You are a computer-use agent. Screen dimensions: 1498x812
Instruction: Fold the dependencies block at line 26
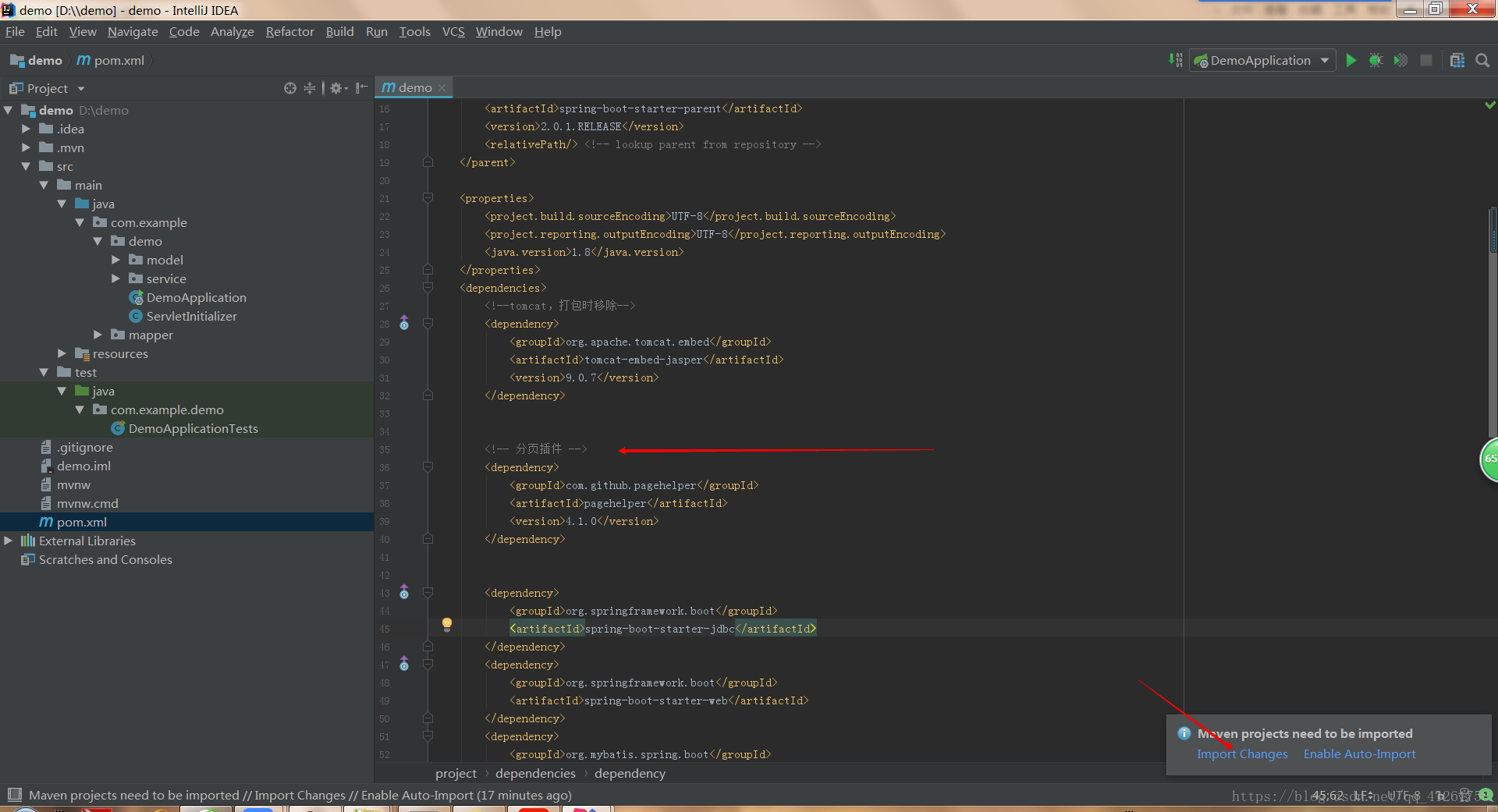coord(428,288)
